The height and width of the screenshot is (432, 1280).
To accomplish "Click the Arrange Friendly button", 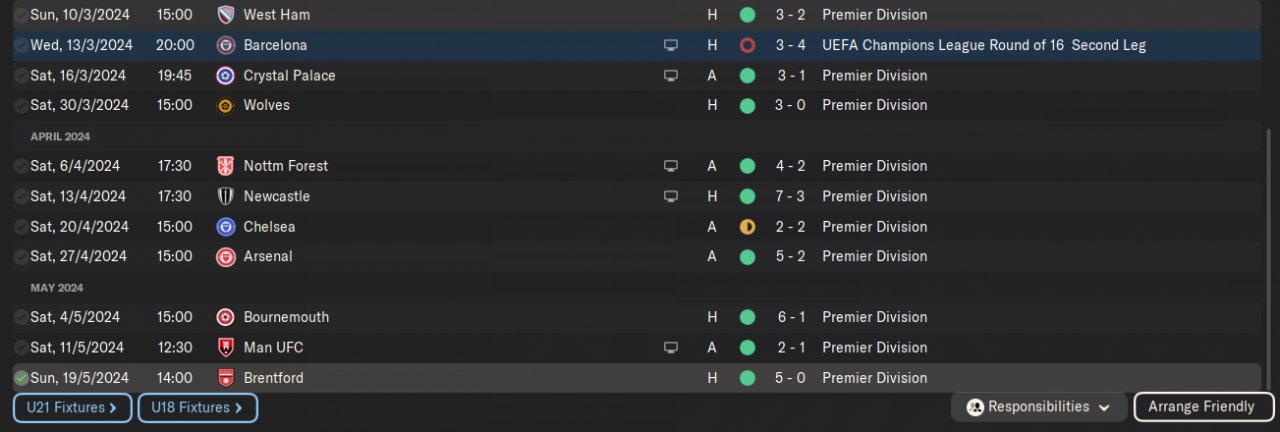I will (1203, 407).
